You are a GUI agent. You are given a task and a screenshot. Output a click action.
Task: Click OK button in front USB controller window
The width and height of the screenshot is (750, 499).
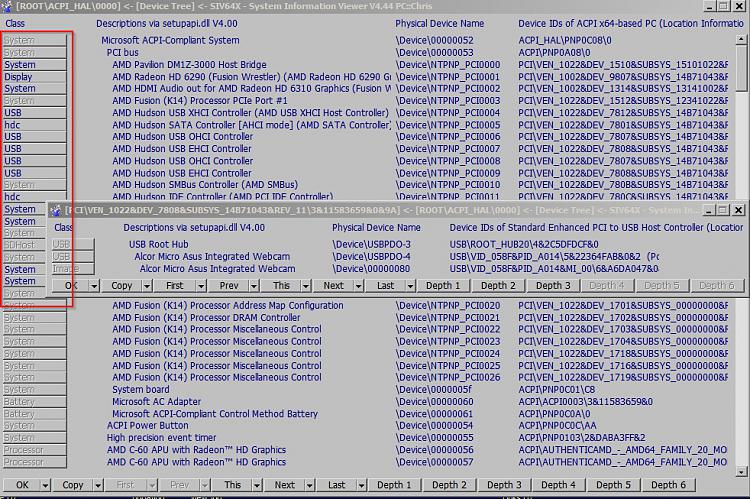click(71, 286)
